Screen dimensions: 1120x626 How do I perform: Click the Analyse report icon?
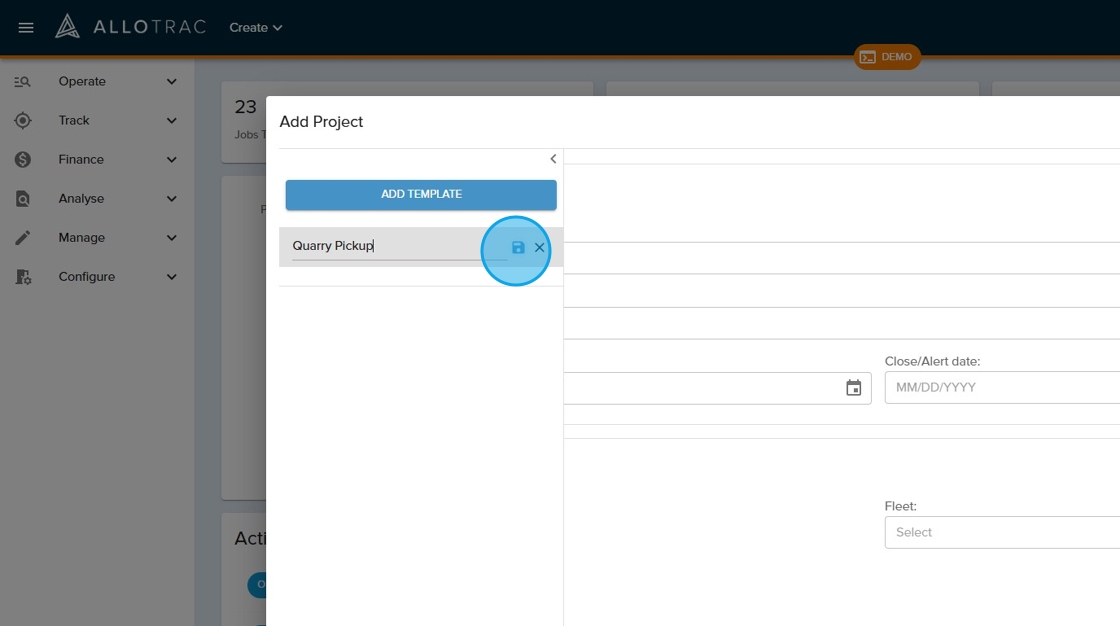pyautogui.click(x=23, y=199)
